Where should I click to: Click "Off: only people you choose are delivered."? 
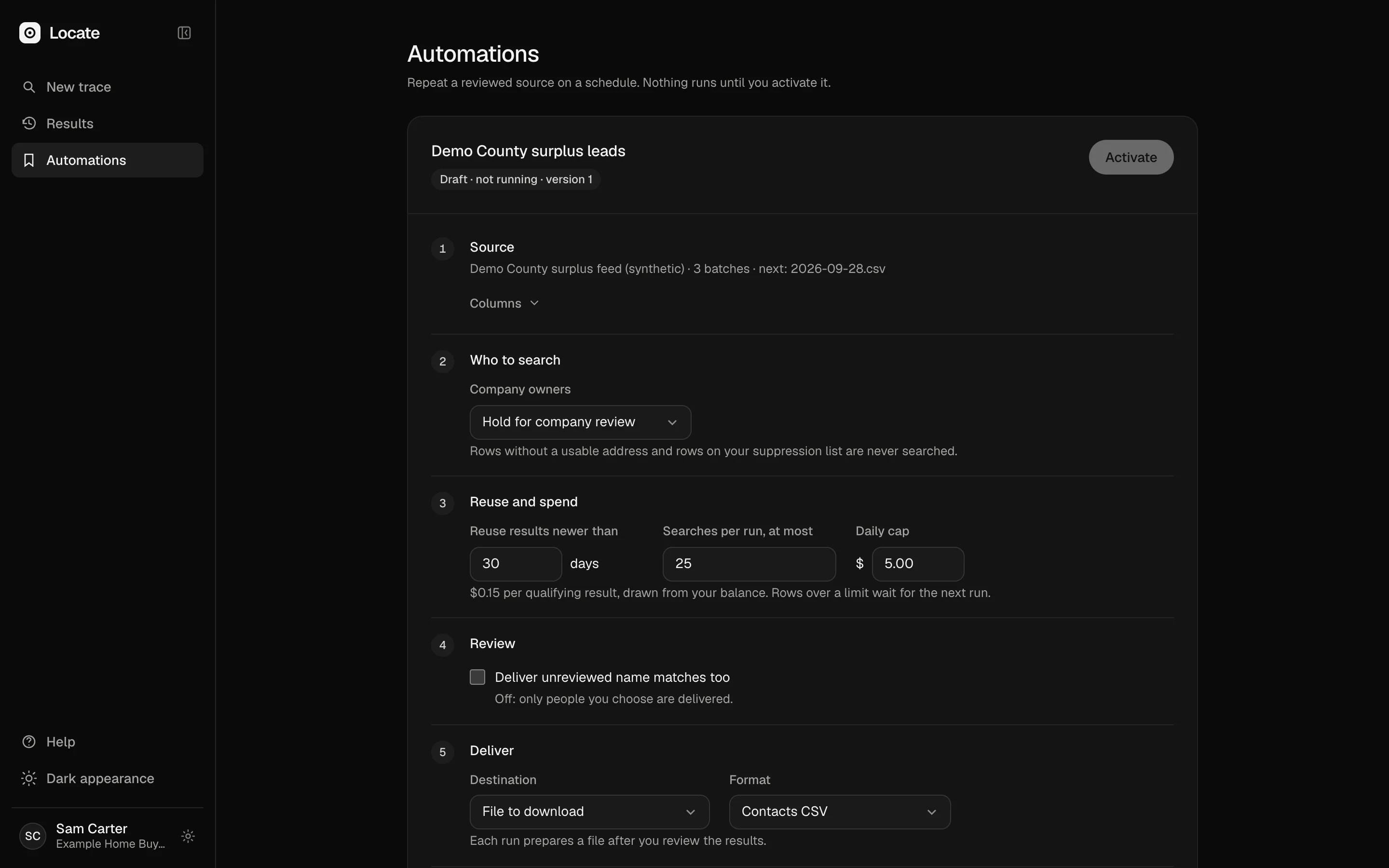pos(613,699)
